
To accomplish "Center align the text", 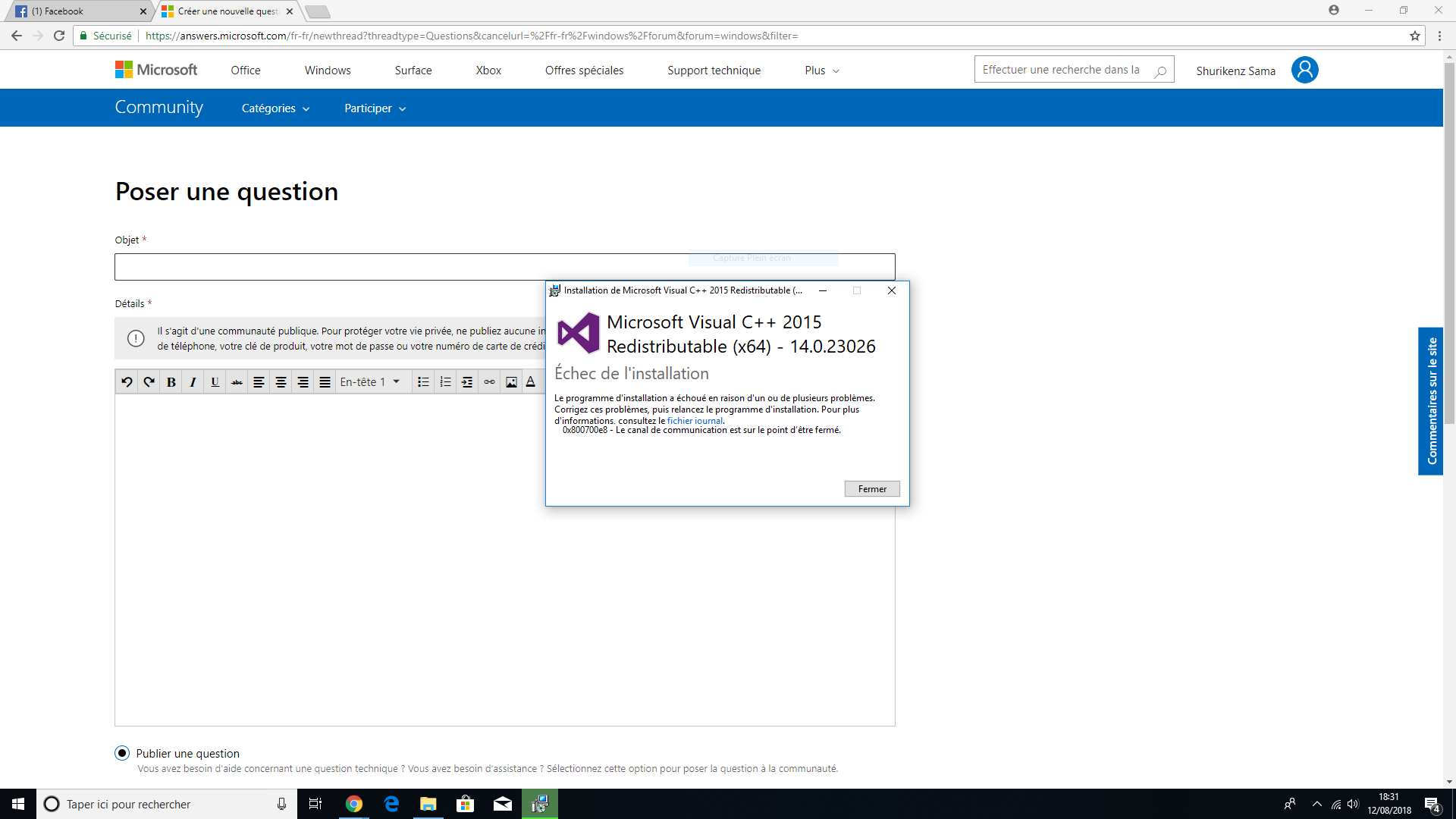I will coord(281,382).
